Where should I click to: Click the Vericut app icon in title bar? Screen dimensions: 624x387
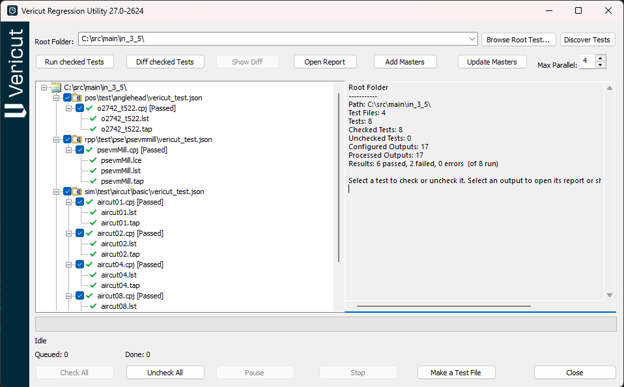pos(12,11)
